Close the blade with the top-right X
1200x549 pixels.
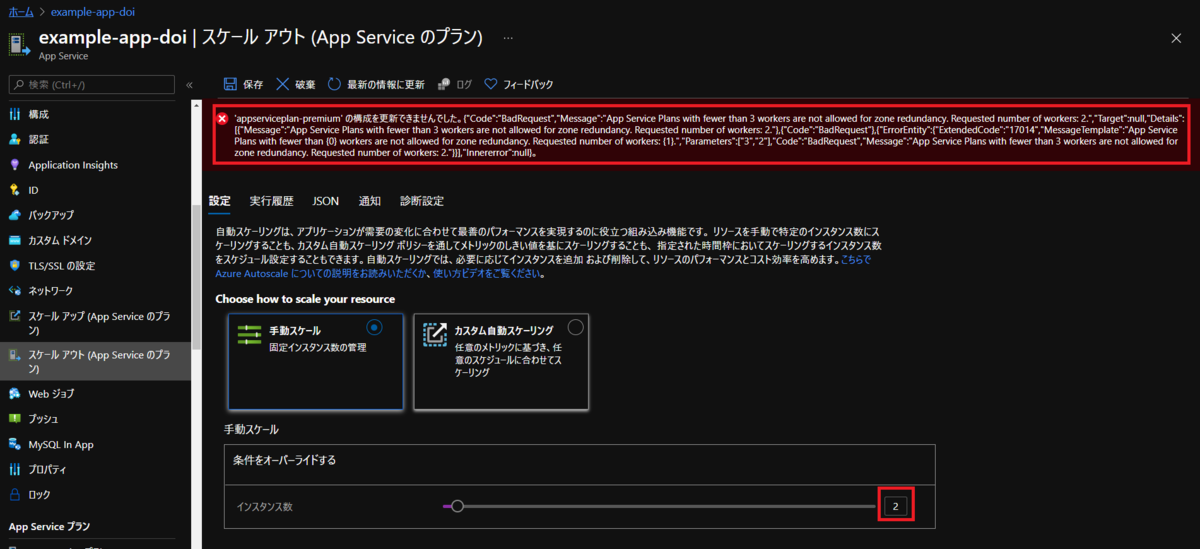tap(1176, 38)
